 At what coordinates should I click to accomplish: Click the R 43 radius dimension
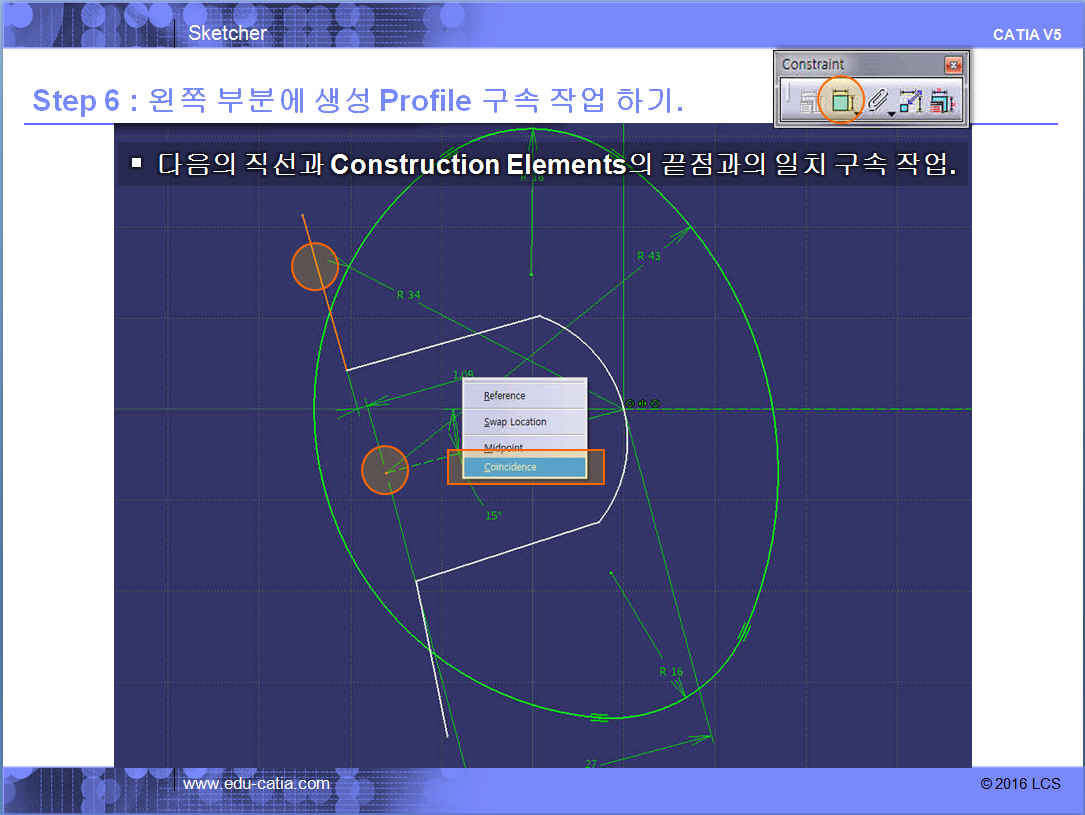(649, 256)
